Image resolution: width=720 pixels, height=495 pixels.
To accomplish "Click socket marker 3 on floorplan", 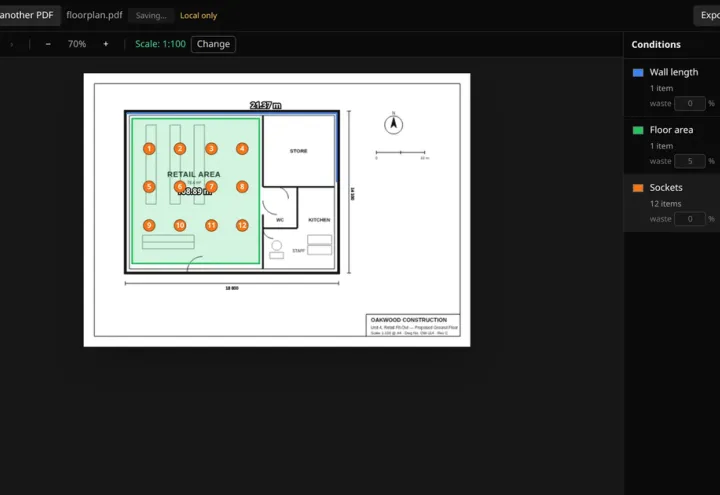I will point(211,148).
